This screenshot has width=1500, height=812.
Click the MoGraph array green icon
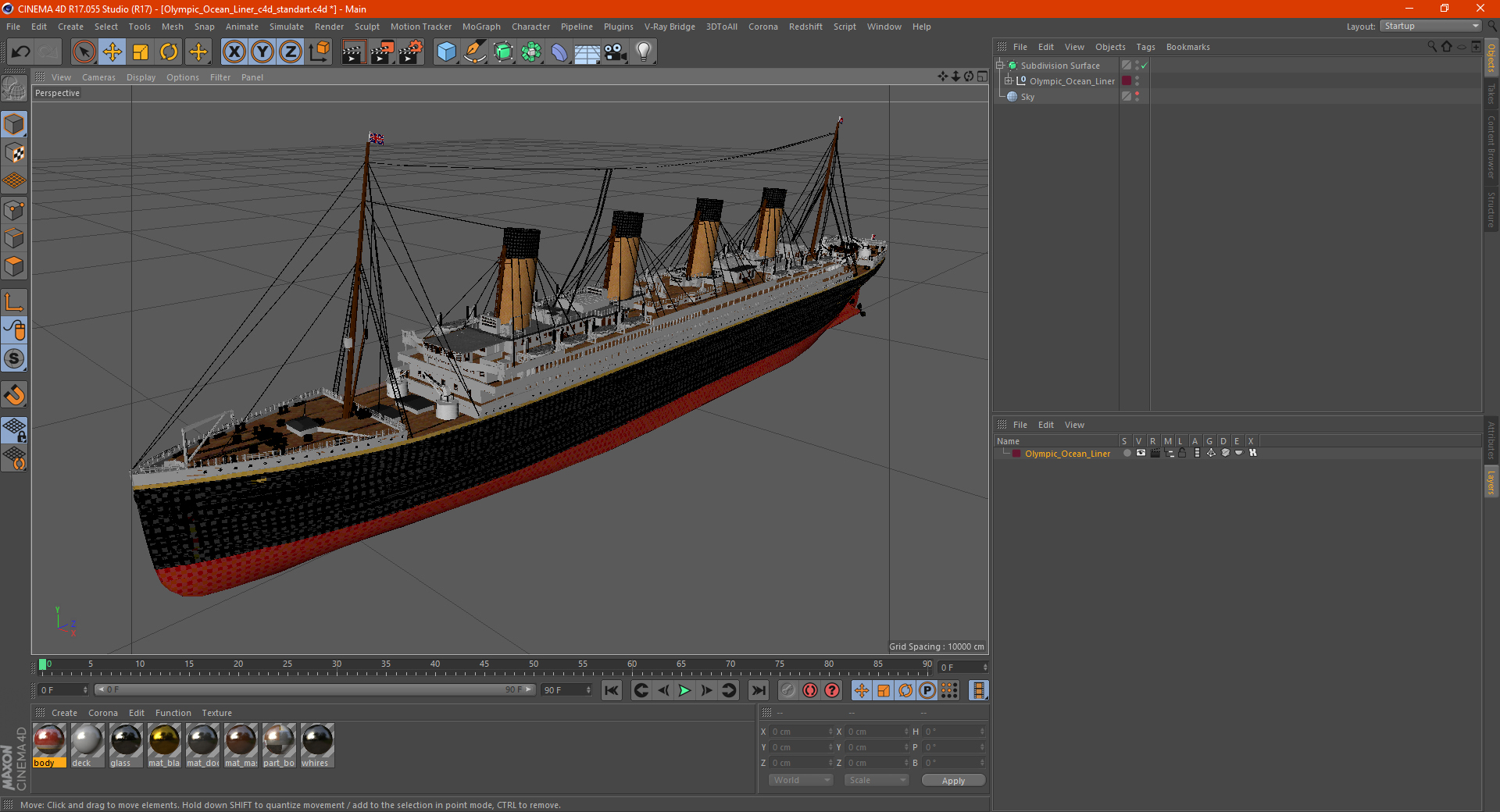pyautogui.click(x=531, y=52)
